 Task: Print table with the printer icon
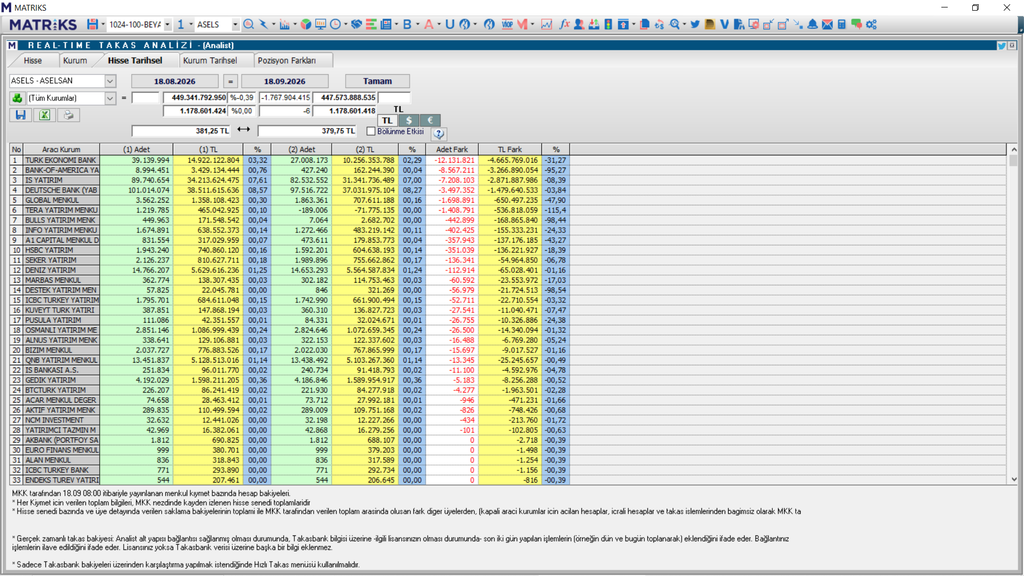[69, 115]
